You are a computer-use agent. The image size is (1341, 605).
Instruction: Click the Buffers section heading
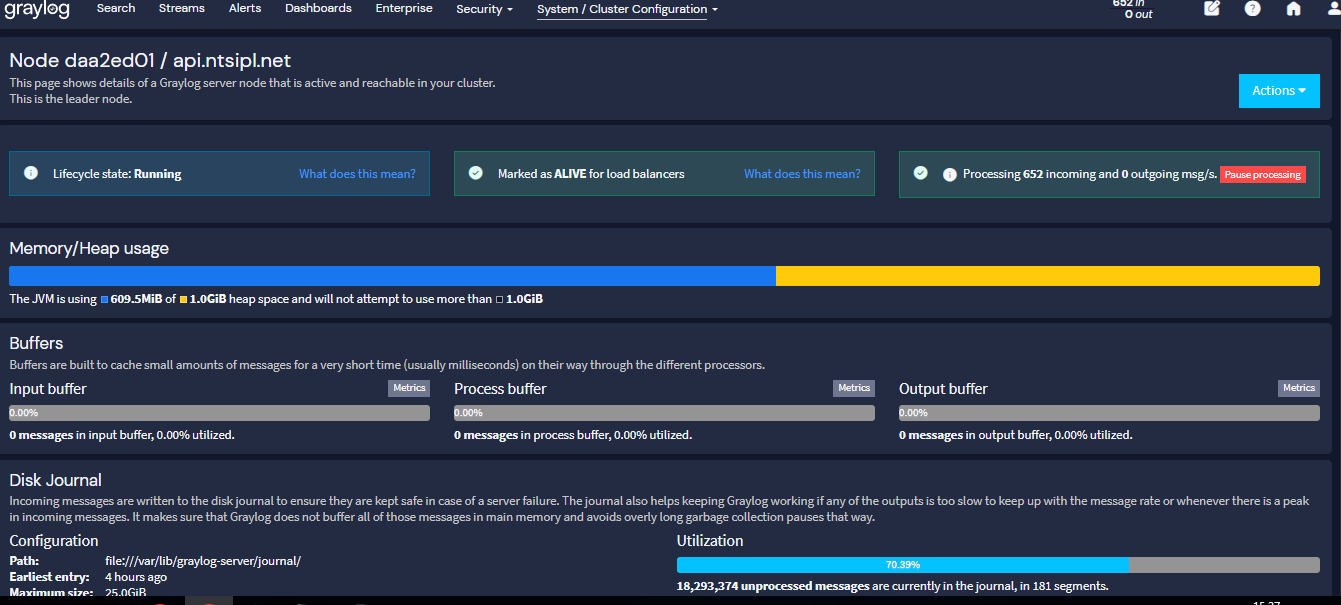point(36,343)
